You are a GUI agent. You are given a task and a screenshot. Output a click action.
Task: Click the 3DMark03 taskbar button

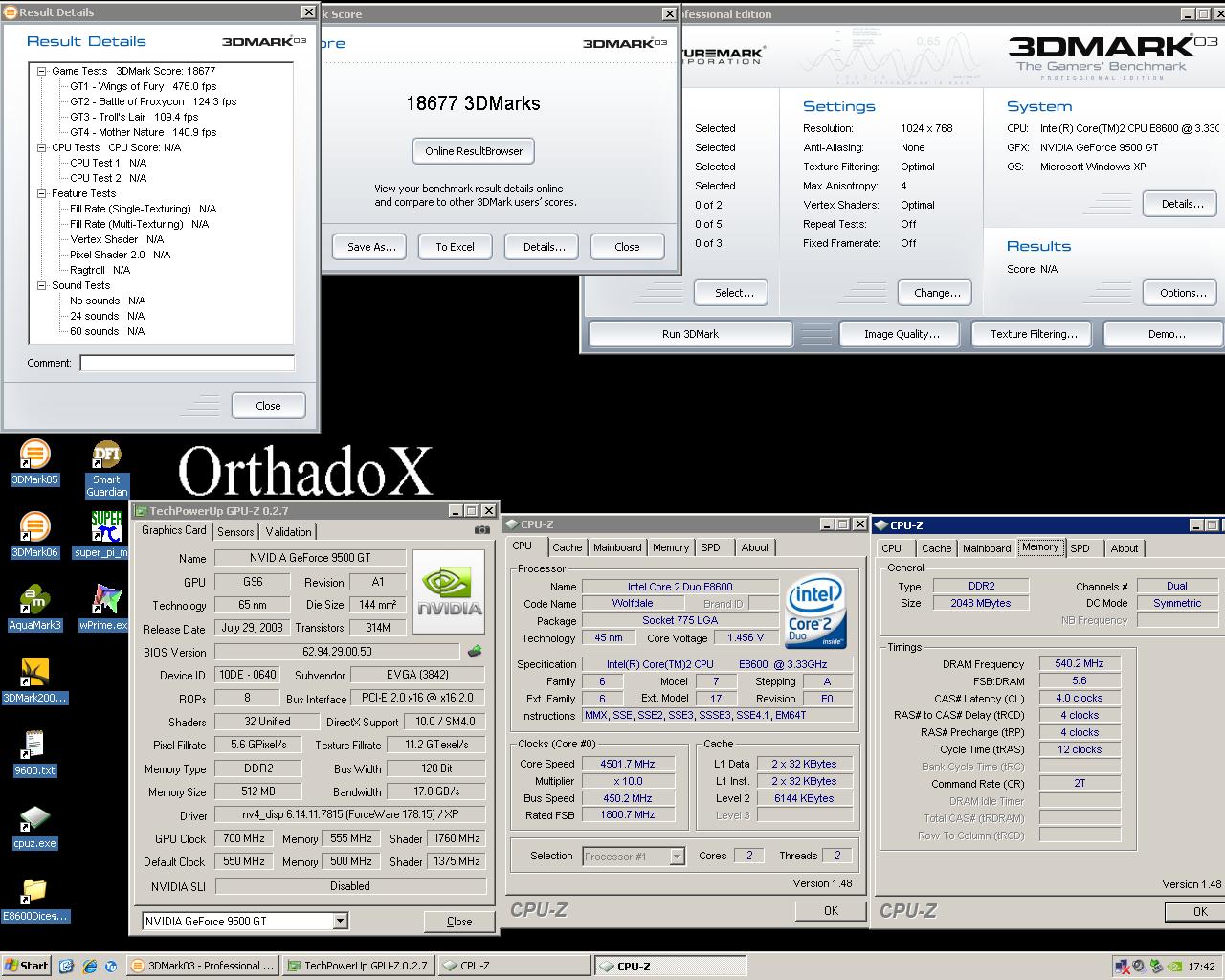pos(203,966)
